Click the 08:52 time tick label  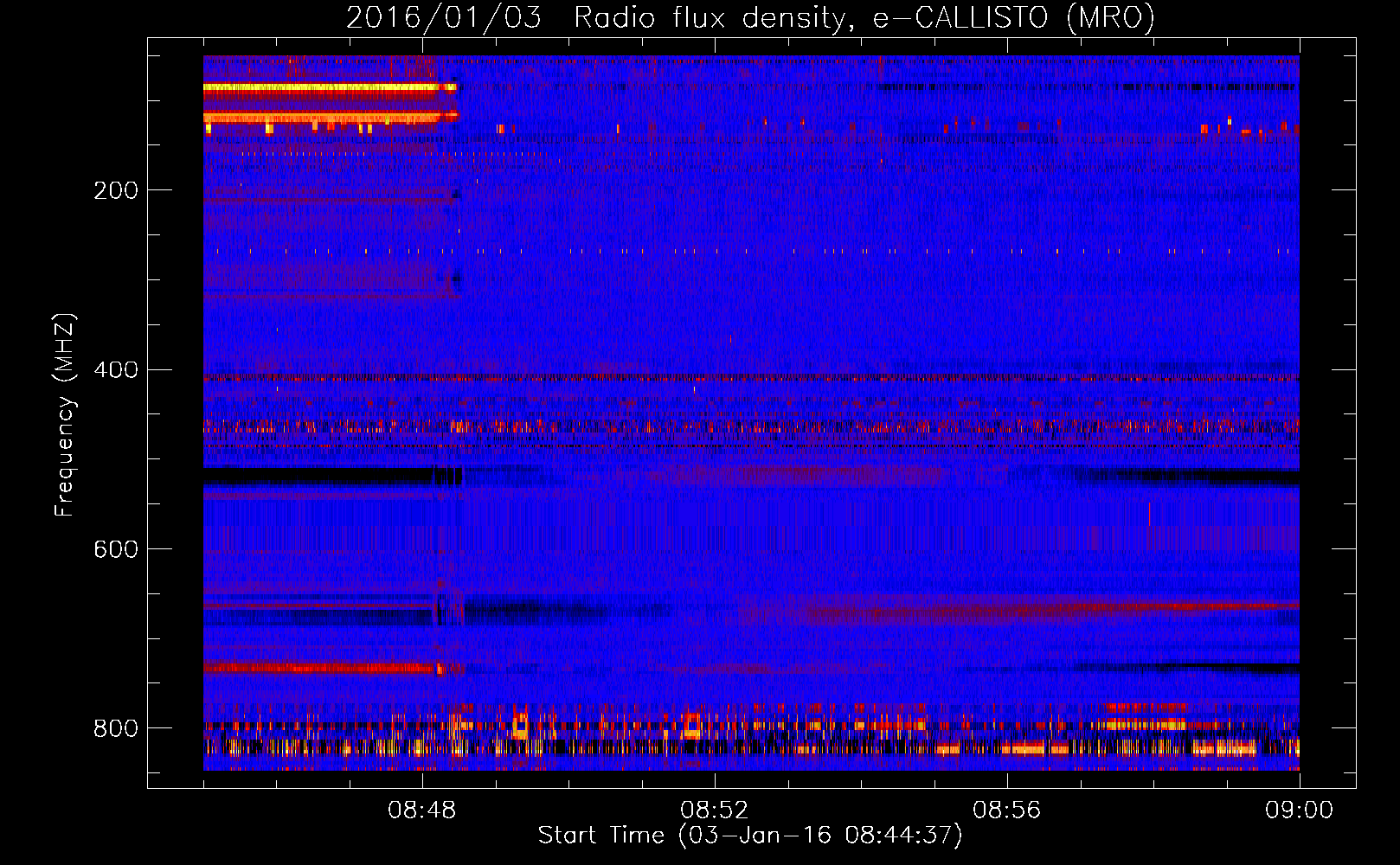[x=715, y=811]
